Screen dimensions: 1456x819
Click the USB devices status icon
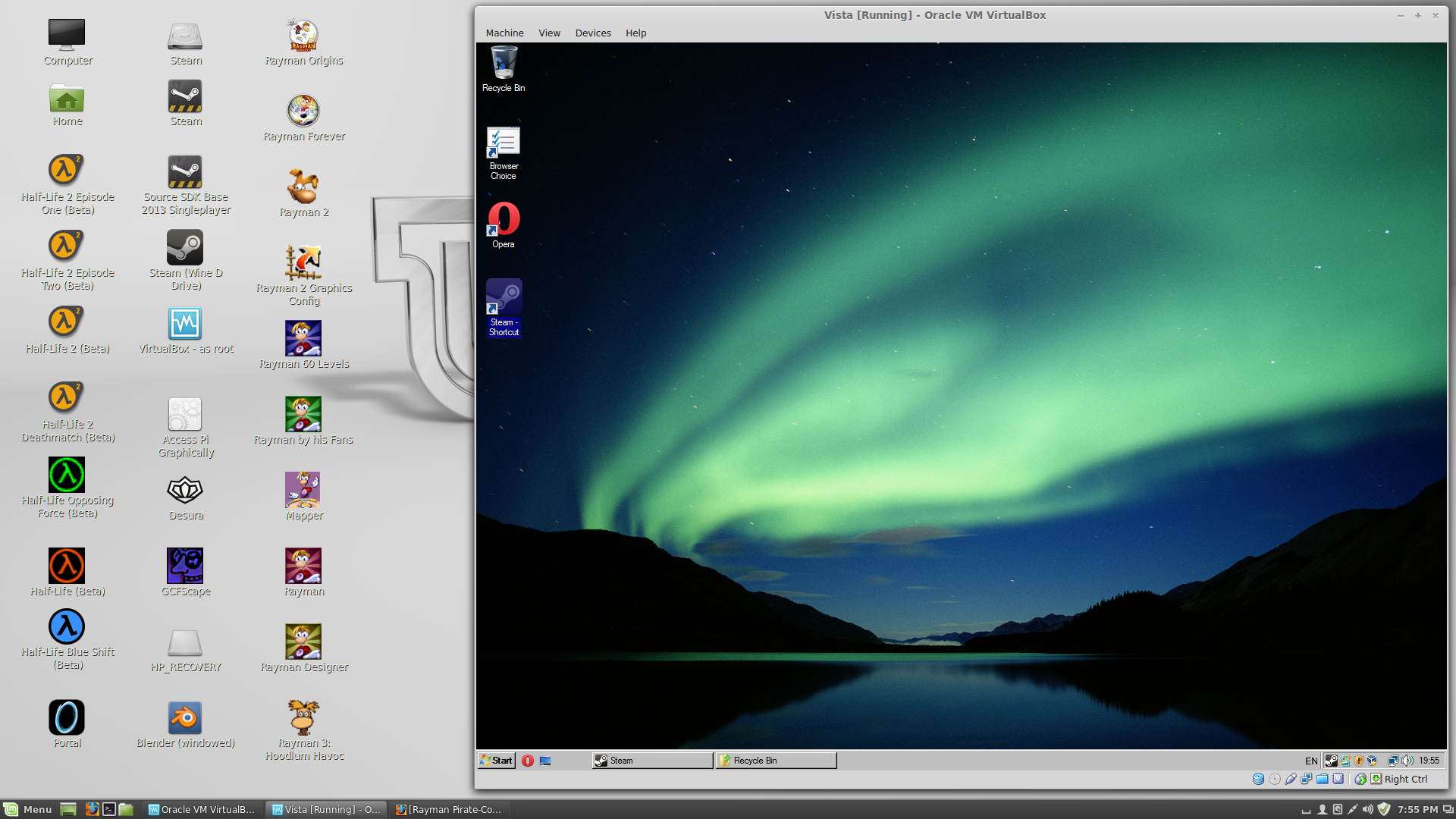click(1290, 779)
